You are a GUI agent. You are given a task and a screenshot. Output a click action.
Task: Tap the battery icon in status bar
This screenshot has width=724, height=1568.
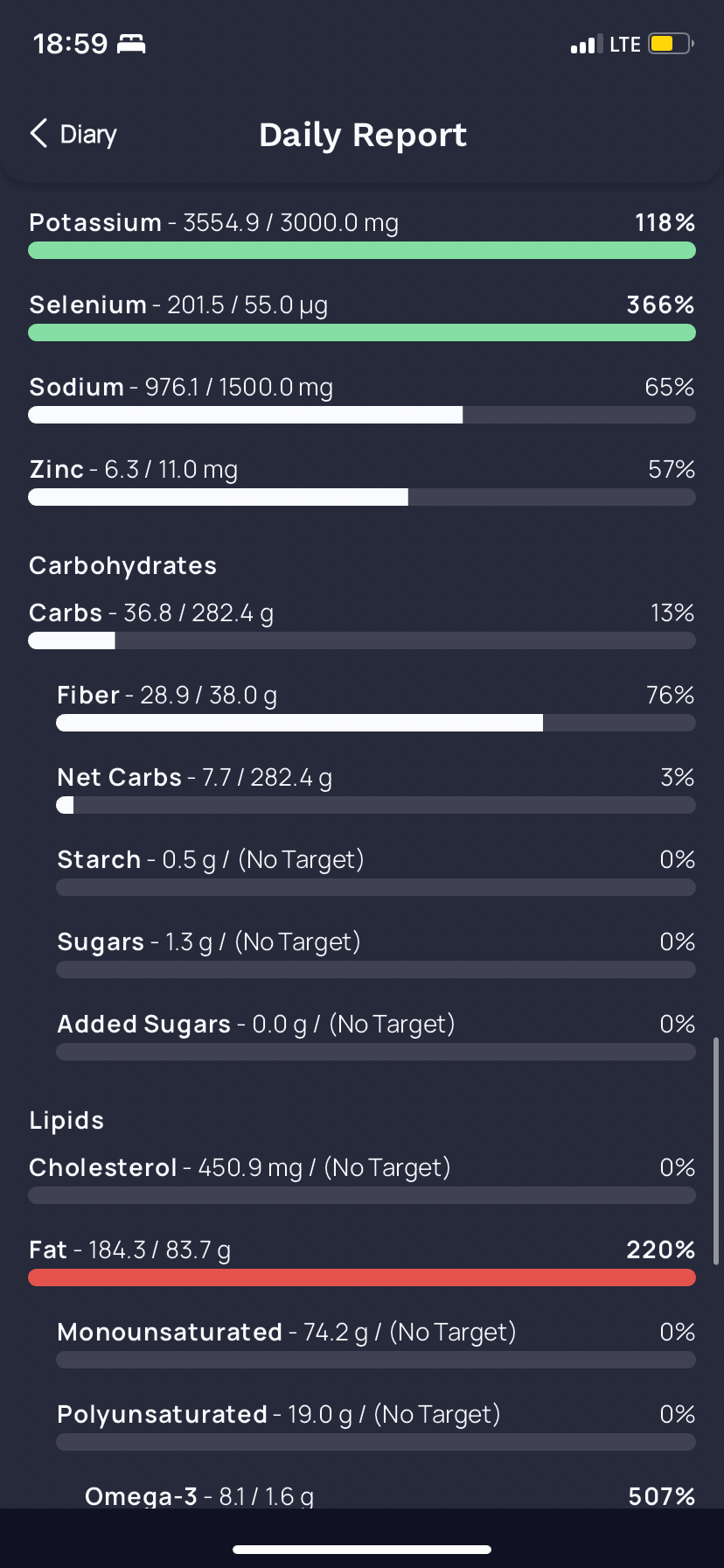[x=671, y=44]
